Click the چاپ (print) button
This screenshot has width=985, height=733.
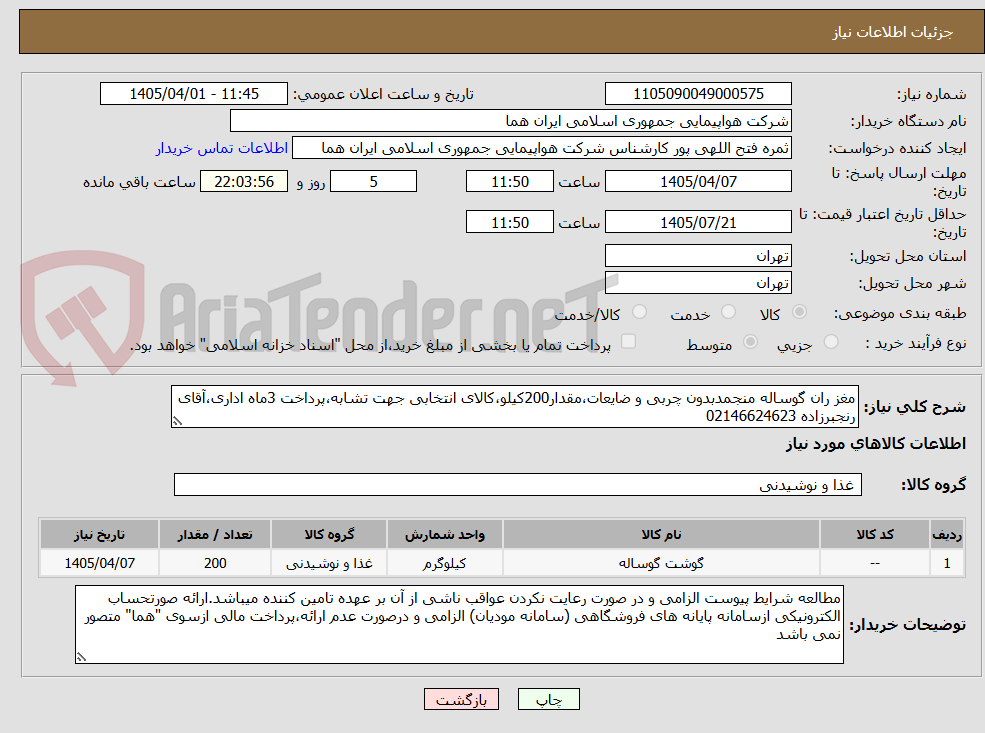[548, 699]
